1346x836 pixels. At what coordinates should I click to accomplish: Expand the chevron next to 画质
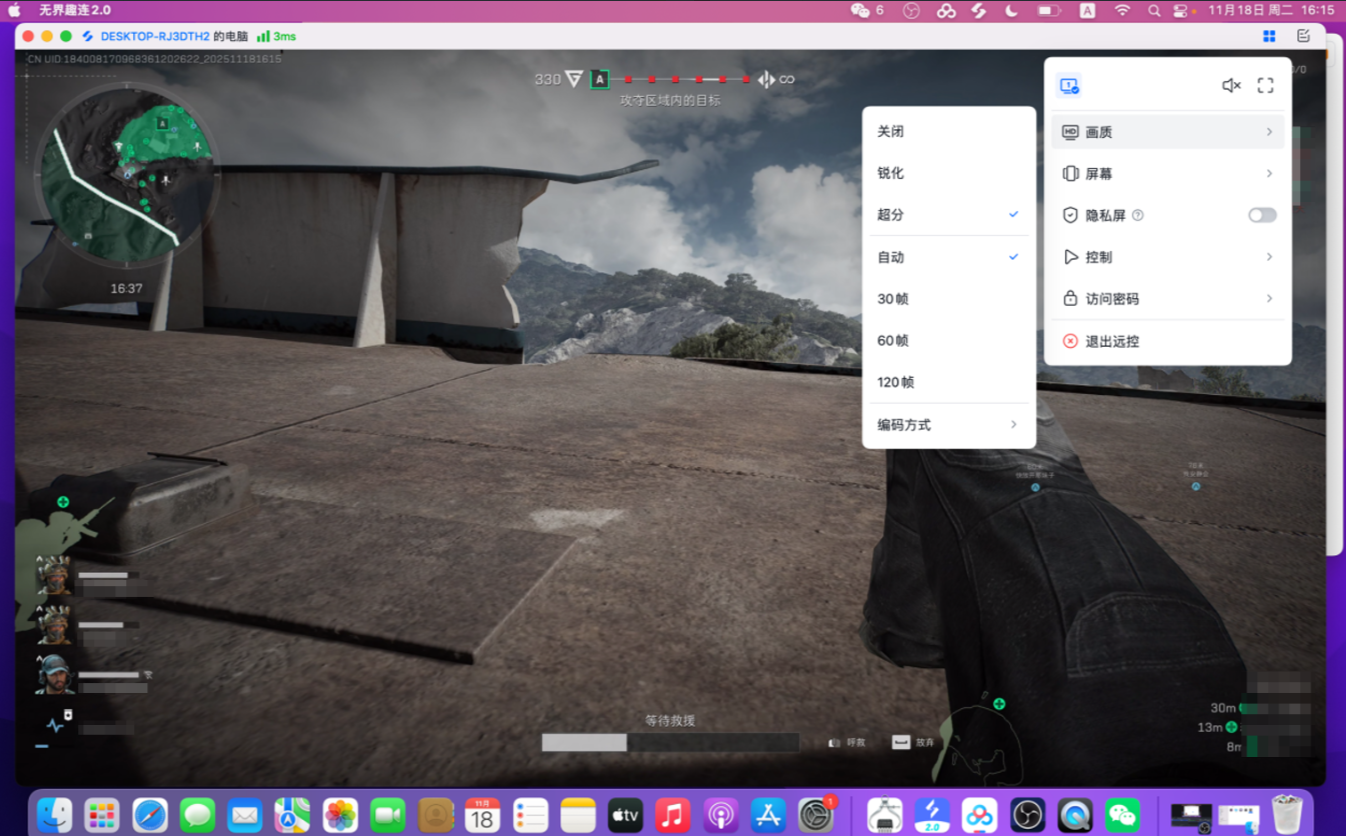1268,131
